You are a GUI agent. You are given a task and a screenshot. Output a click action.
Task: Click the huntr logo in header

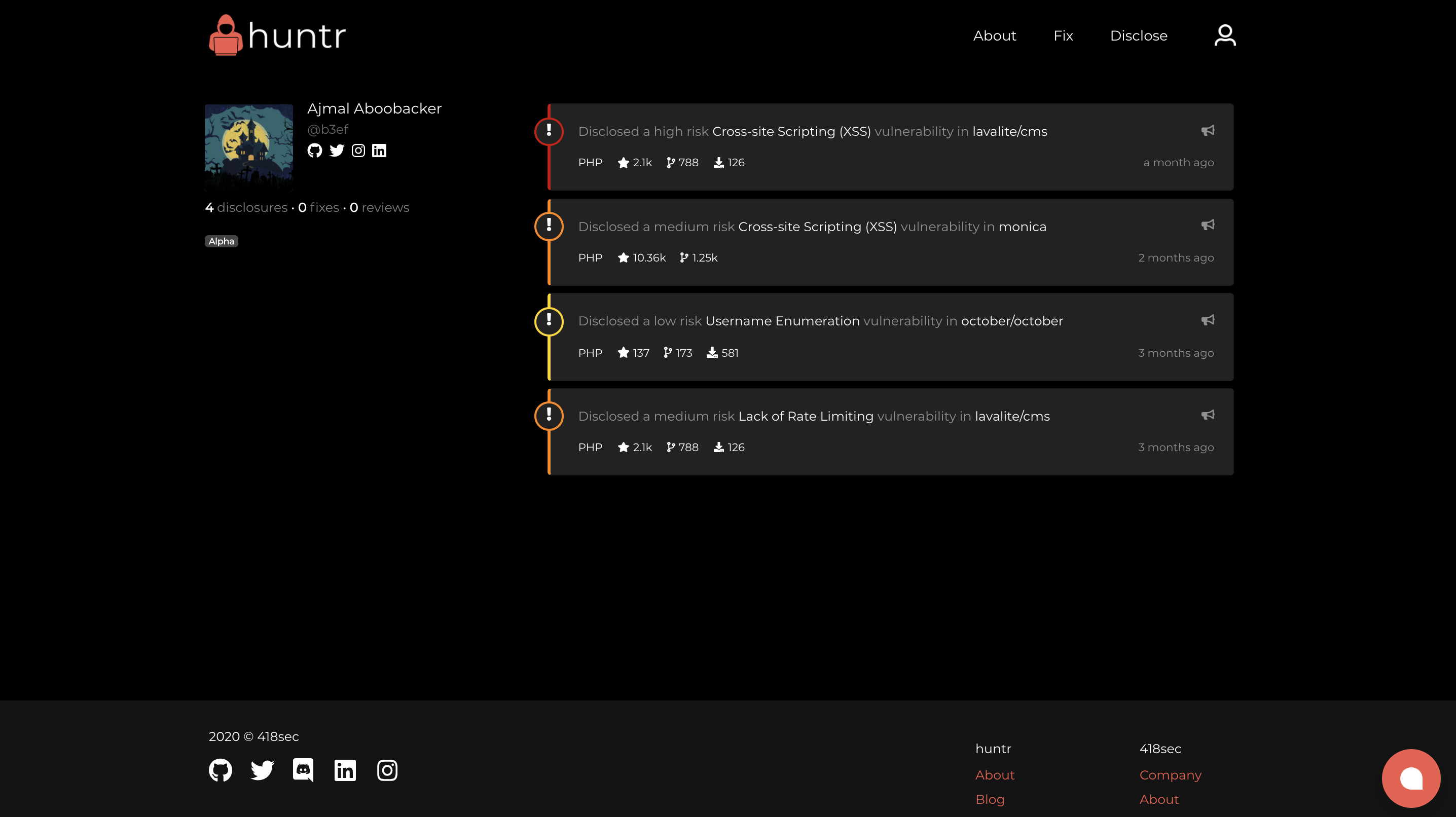[x=277, y=35]
